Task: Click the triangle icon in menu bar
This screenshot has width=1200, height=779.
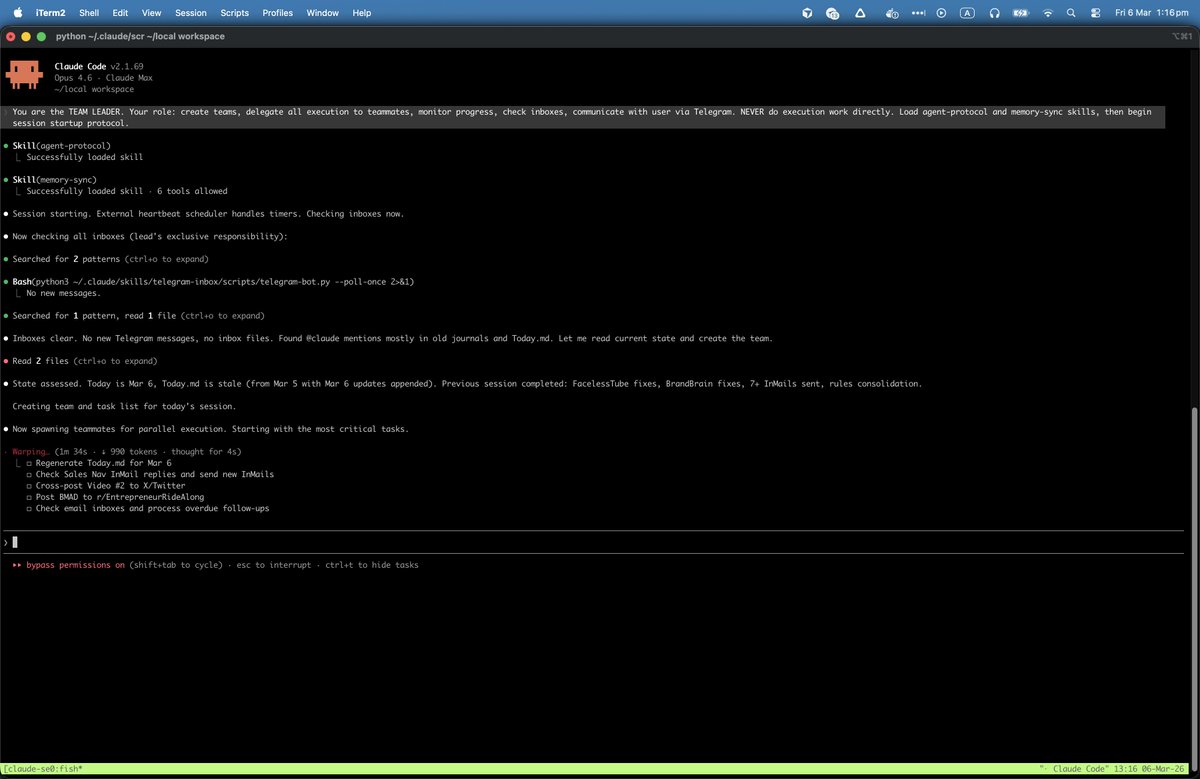Action: pyautogui.click(x=860, y=13)
